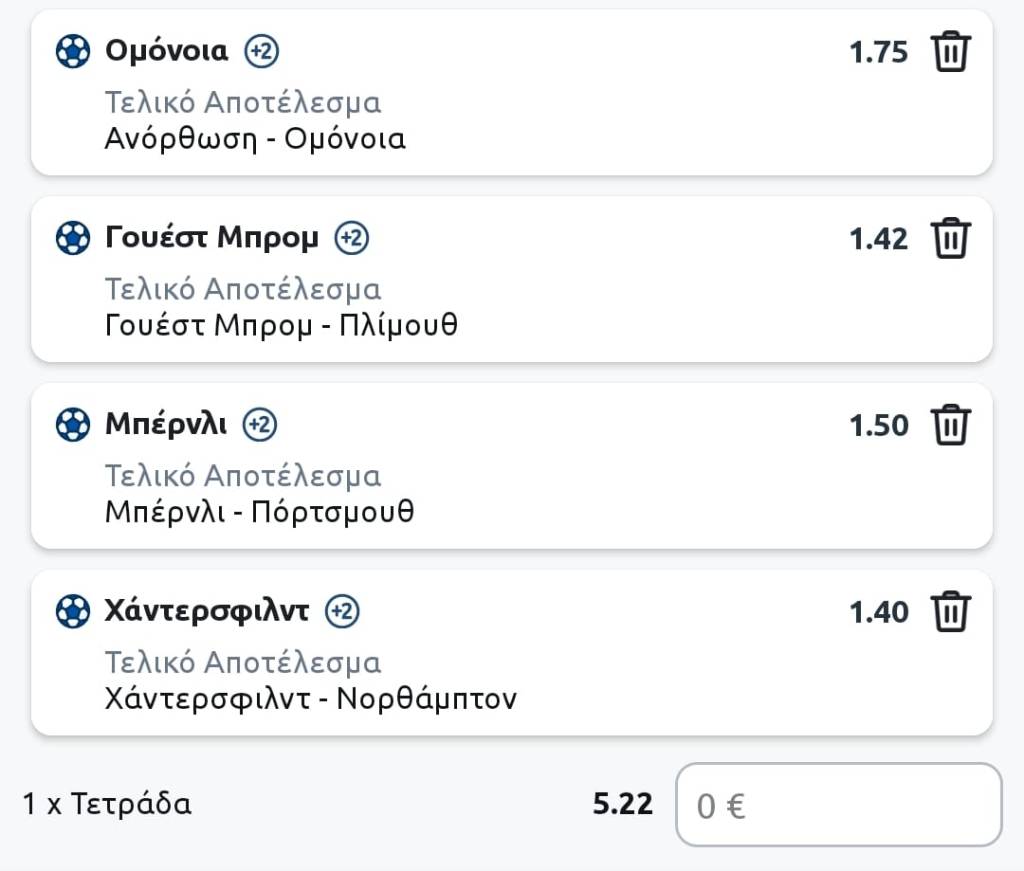Remove the Γουέστ Μπρομ selection with trash icon
The height and width of the screenshot is (871, 1024).
pyautogui.click(x=950, y=239)
